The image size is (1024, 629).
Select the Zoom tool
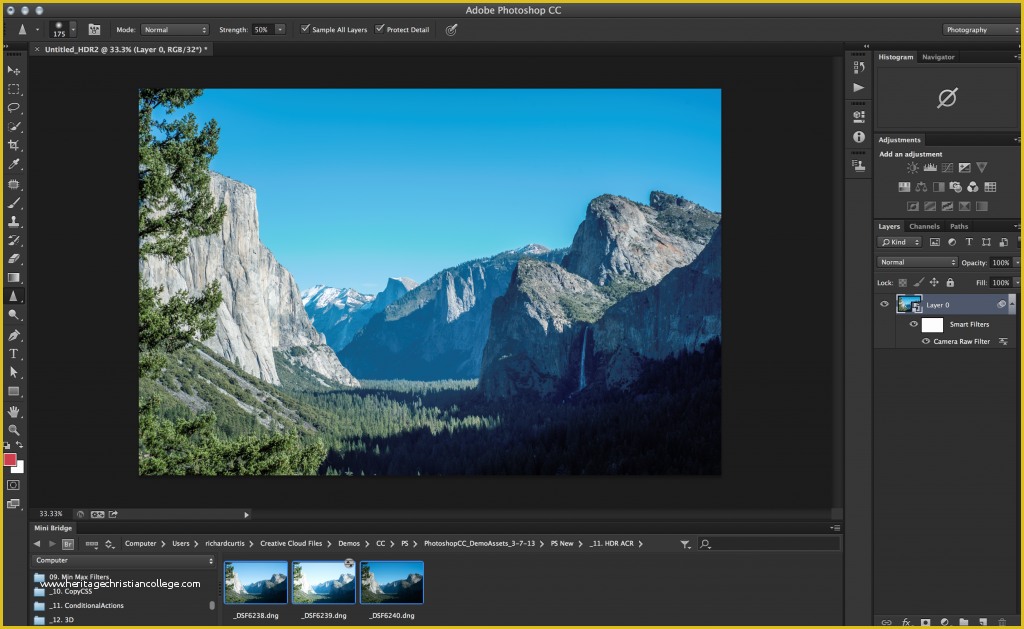tap(13, 430)
